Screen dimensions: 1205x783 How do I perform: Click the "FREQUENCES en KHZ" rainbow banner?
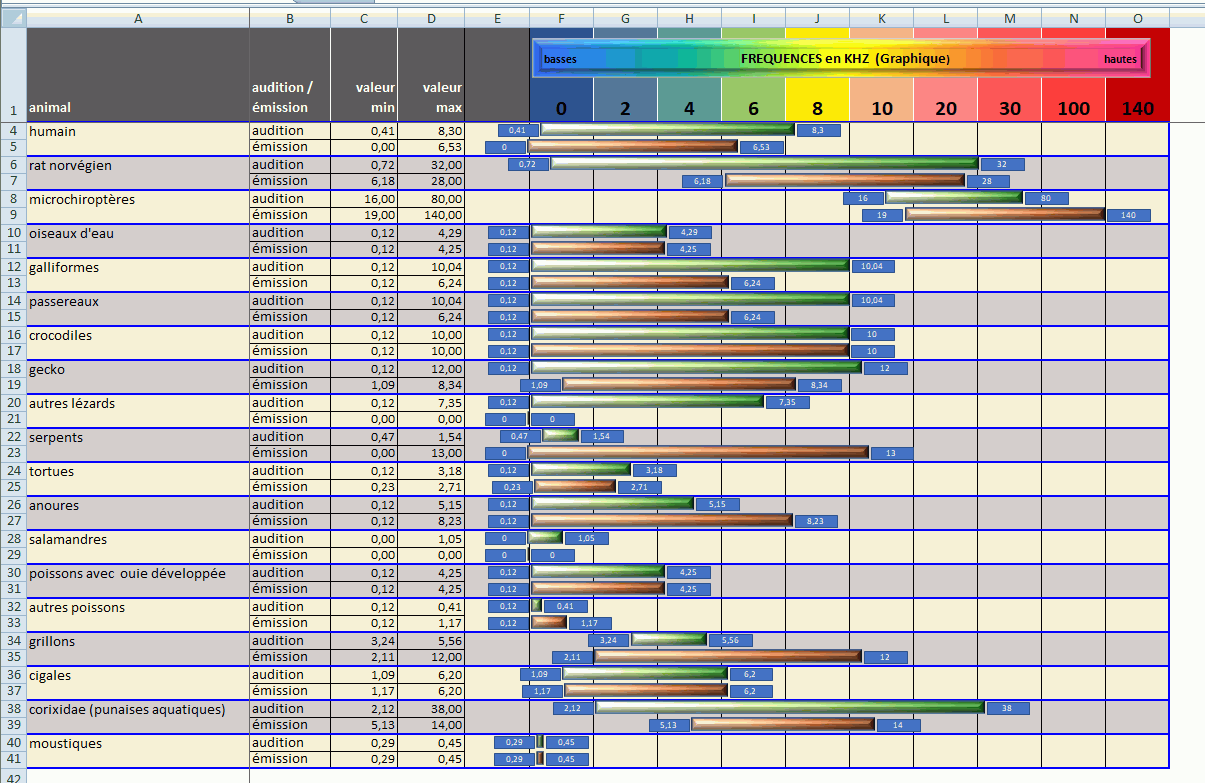(x=840, y=59)
